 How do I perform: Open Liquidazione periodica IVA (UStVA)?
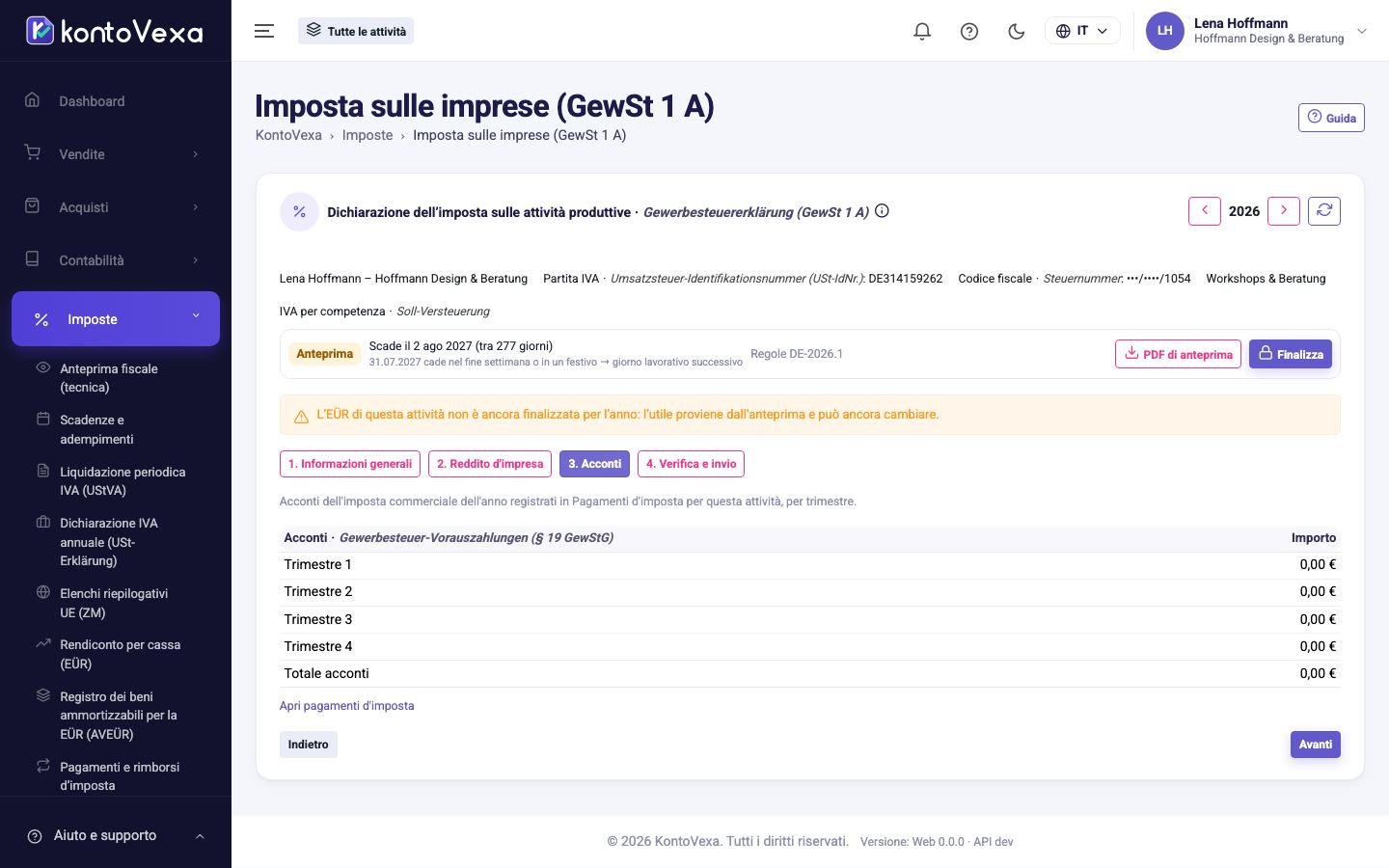click(116, 481)
